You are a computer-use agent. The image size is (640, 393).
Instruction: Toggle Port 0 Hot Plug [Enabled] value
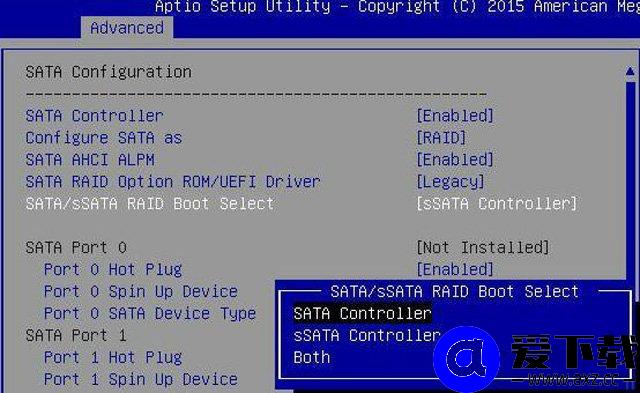(455, 270)
